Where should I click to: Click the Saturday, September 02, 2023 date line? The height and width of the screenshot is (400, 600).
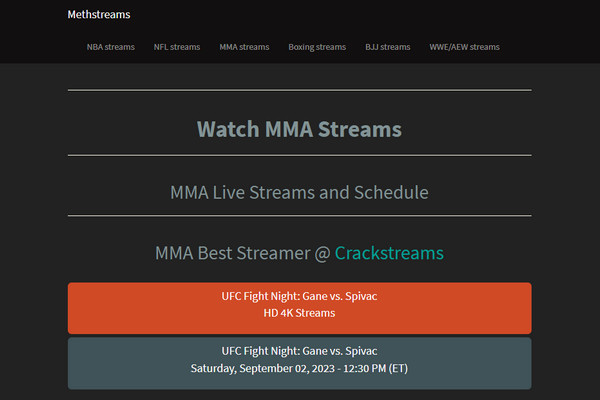[299, 368]
